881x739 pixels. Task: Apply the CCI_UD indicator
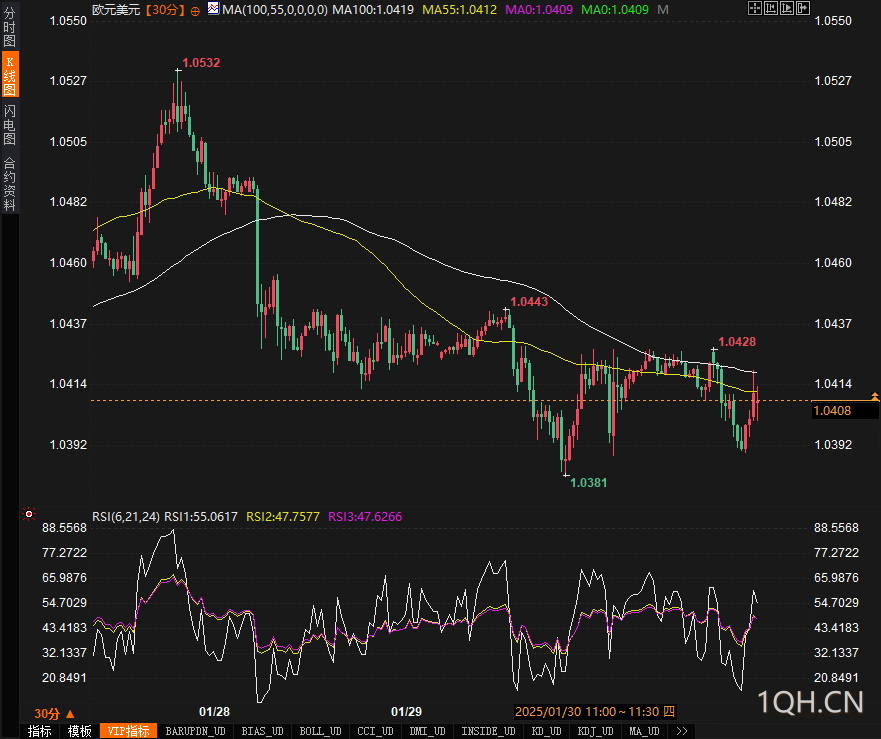375,731
